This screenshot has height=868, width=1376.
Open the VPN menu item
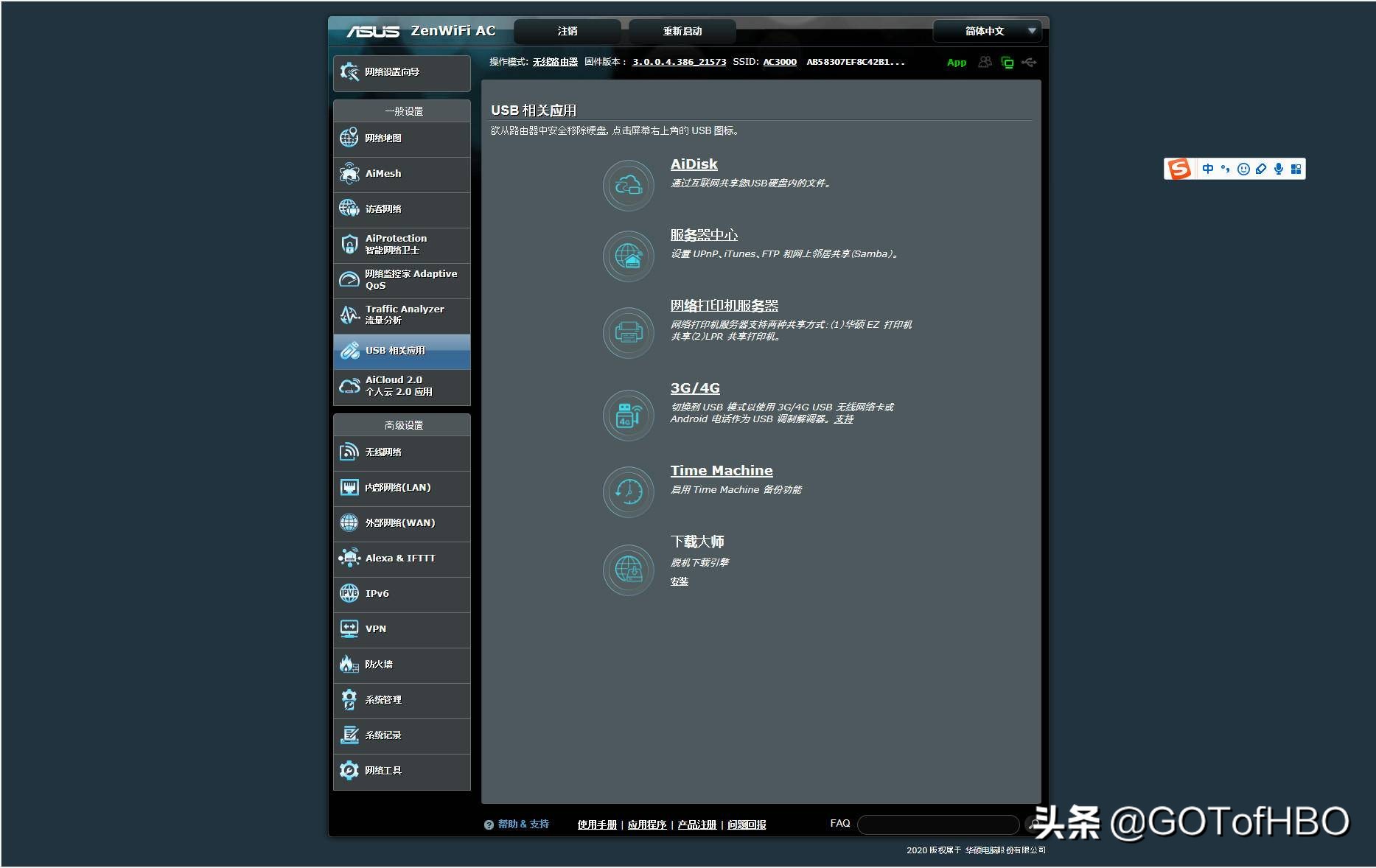tap(402, 629)
